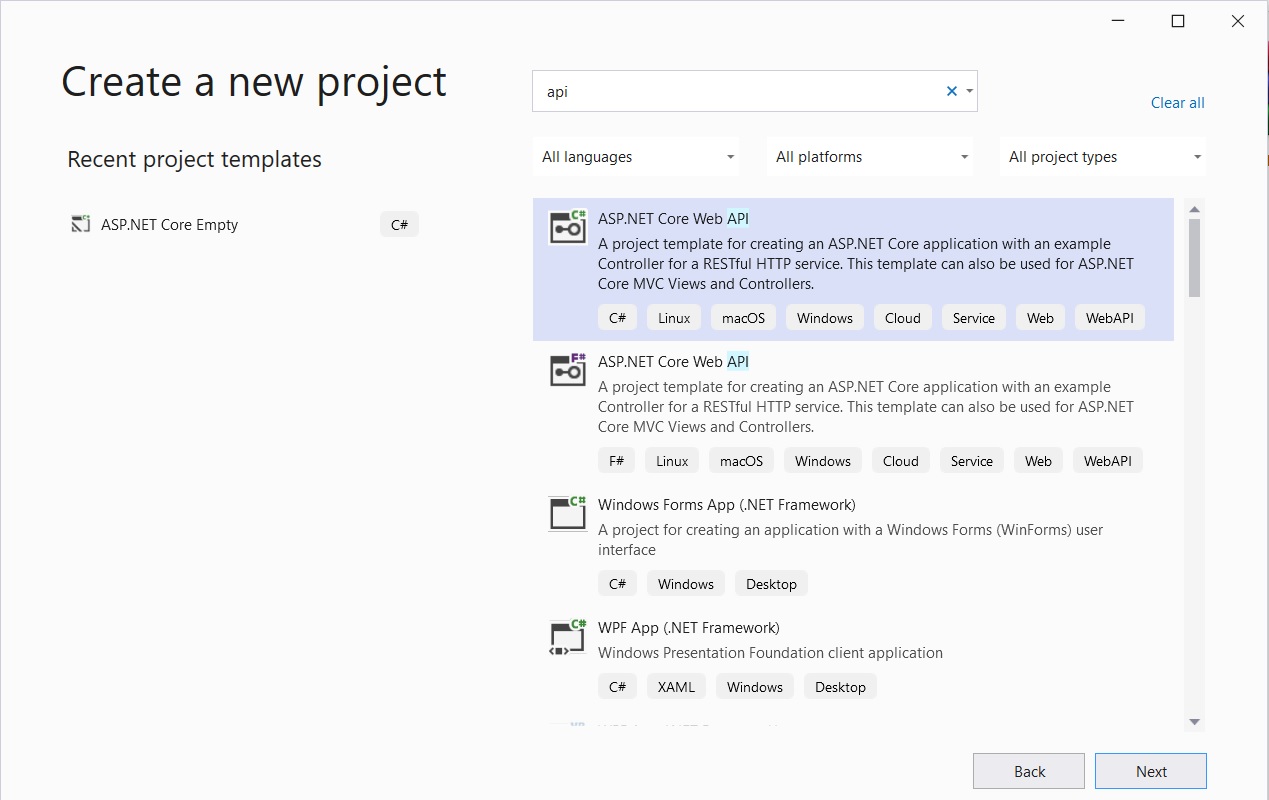The width and height of the screenshot is (1269, 800).
Task: Open the search history dropdown arrow
Action: tap(969, 91)
